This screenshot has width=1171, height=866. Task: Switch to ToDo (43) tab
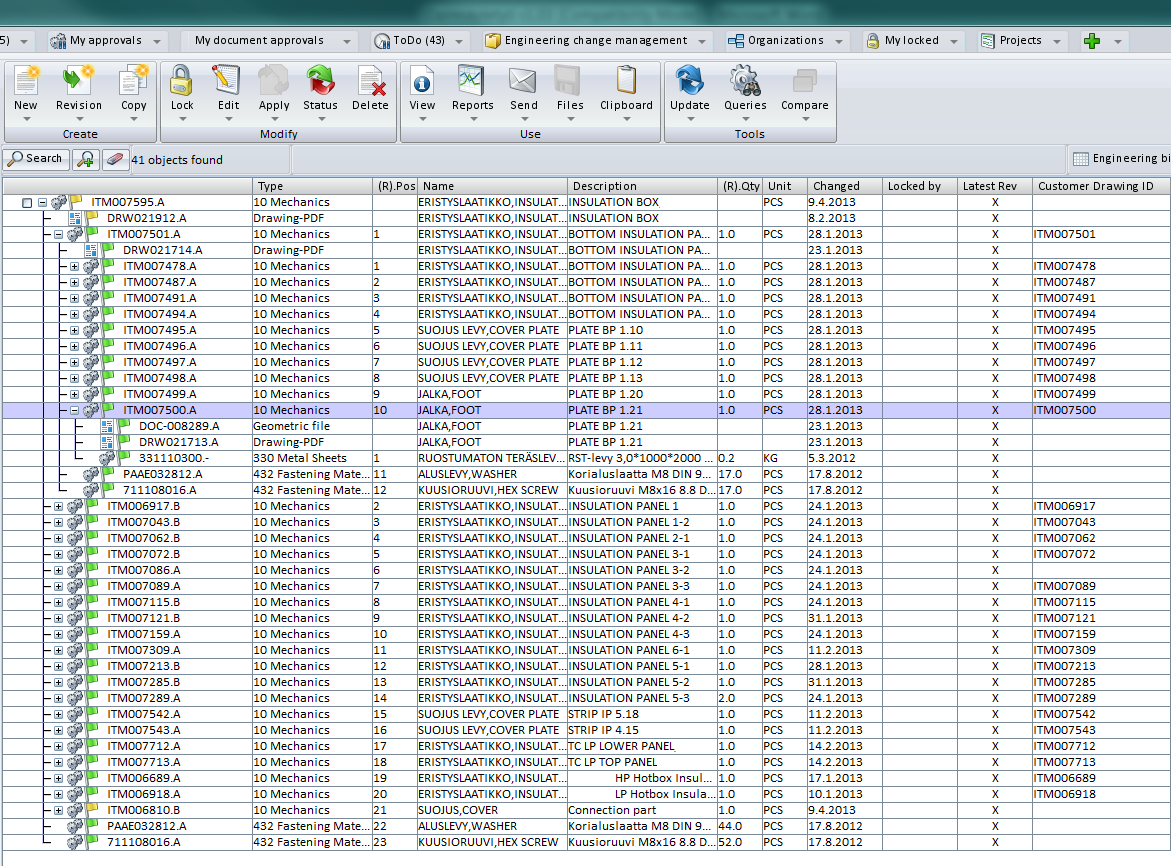pyautogui.click(x=418, y=40)
